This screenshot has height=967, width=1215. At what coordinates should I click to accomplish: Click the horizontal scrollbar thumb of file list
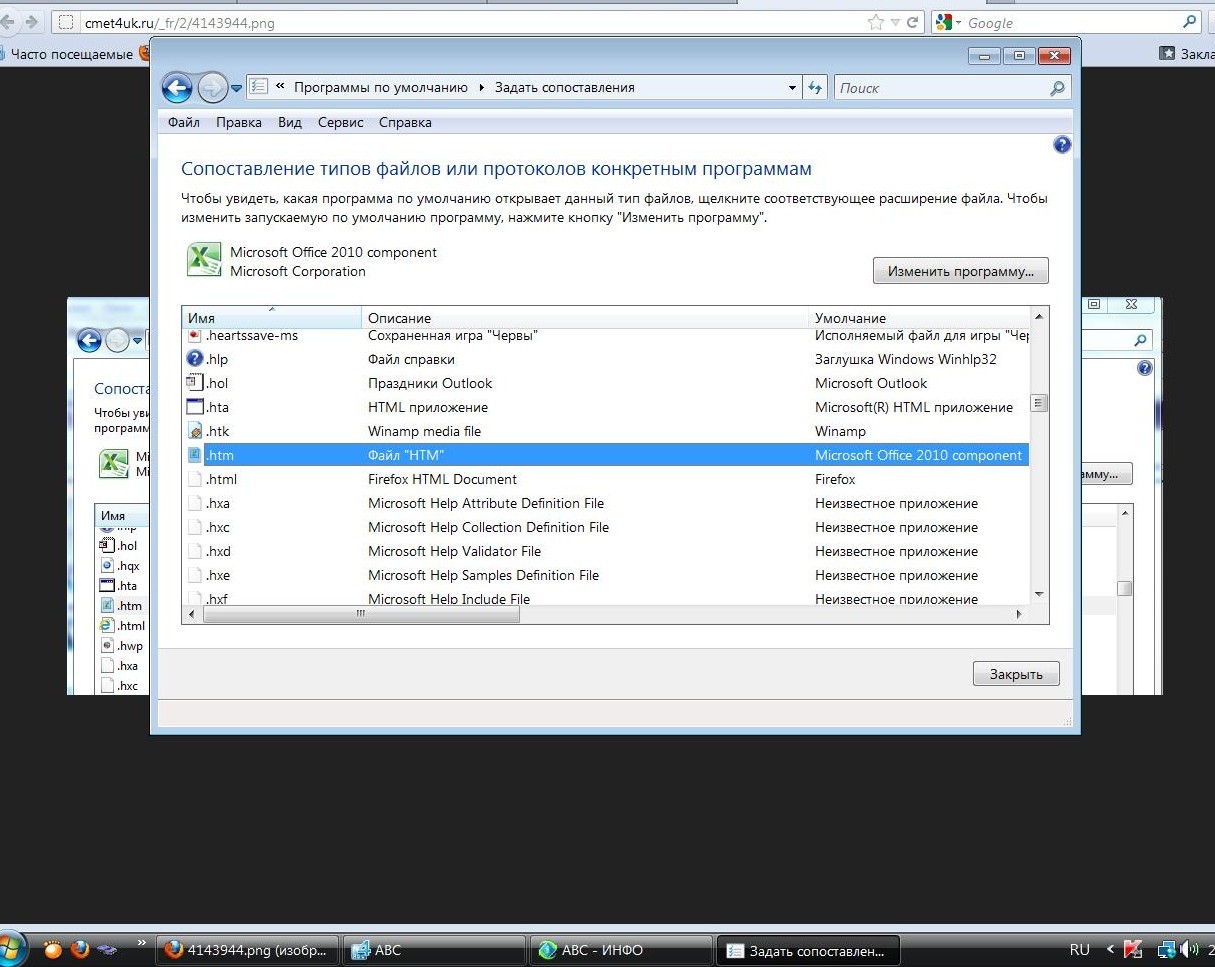361,614
